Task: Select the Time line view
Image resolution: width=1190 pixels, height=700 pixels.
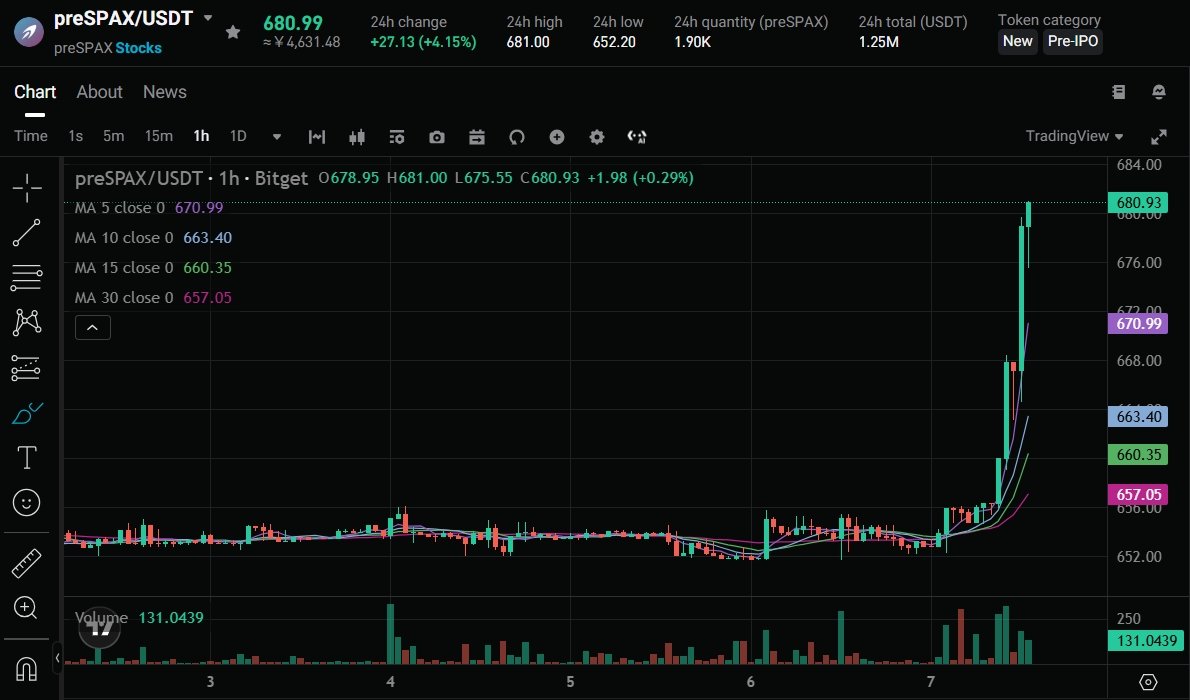Action: tap(30, 136)
